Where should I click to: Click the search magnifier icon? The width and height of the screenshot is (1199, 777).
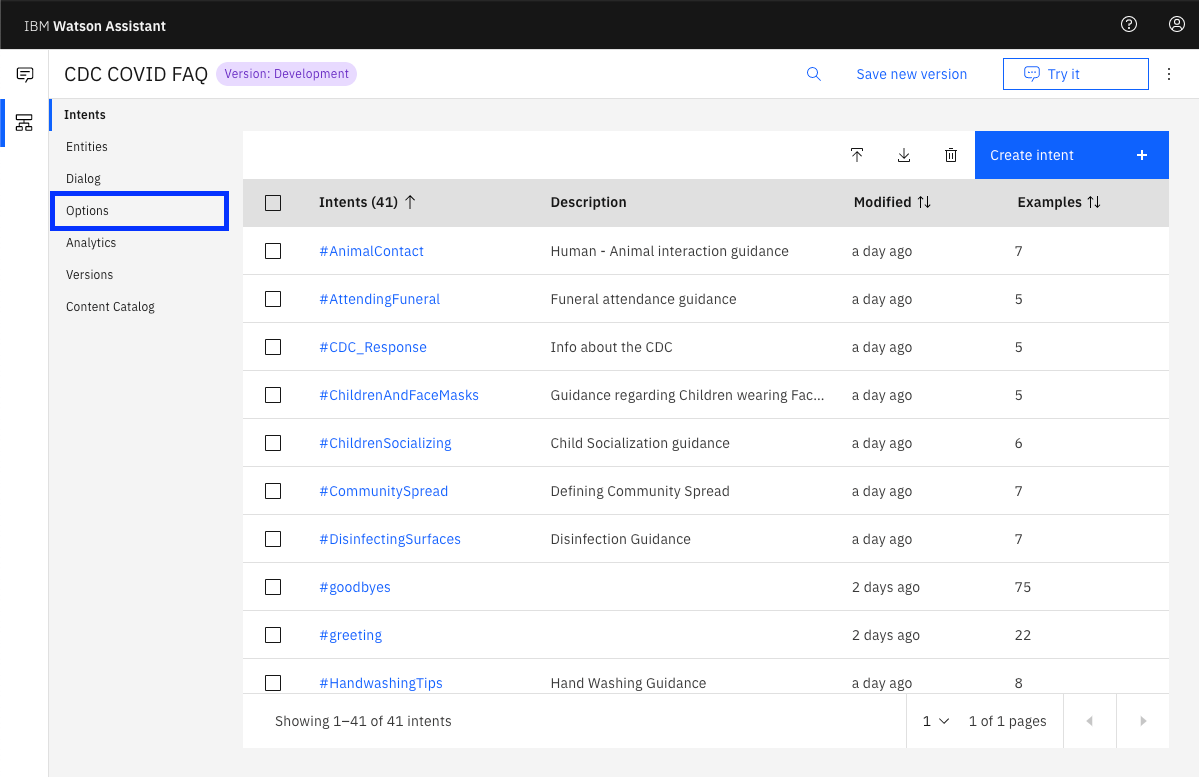pos(814,74)
